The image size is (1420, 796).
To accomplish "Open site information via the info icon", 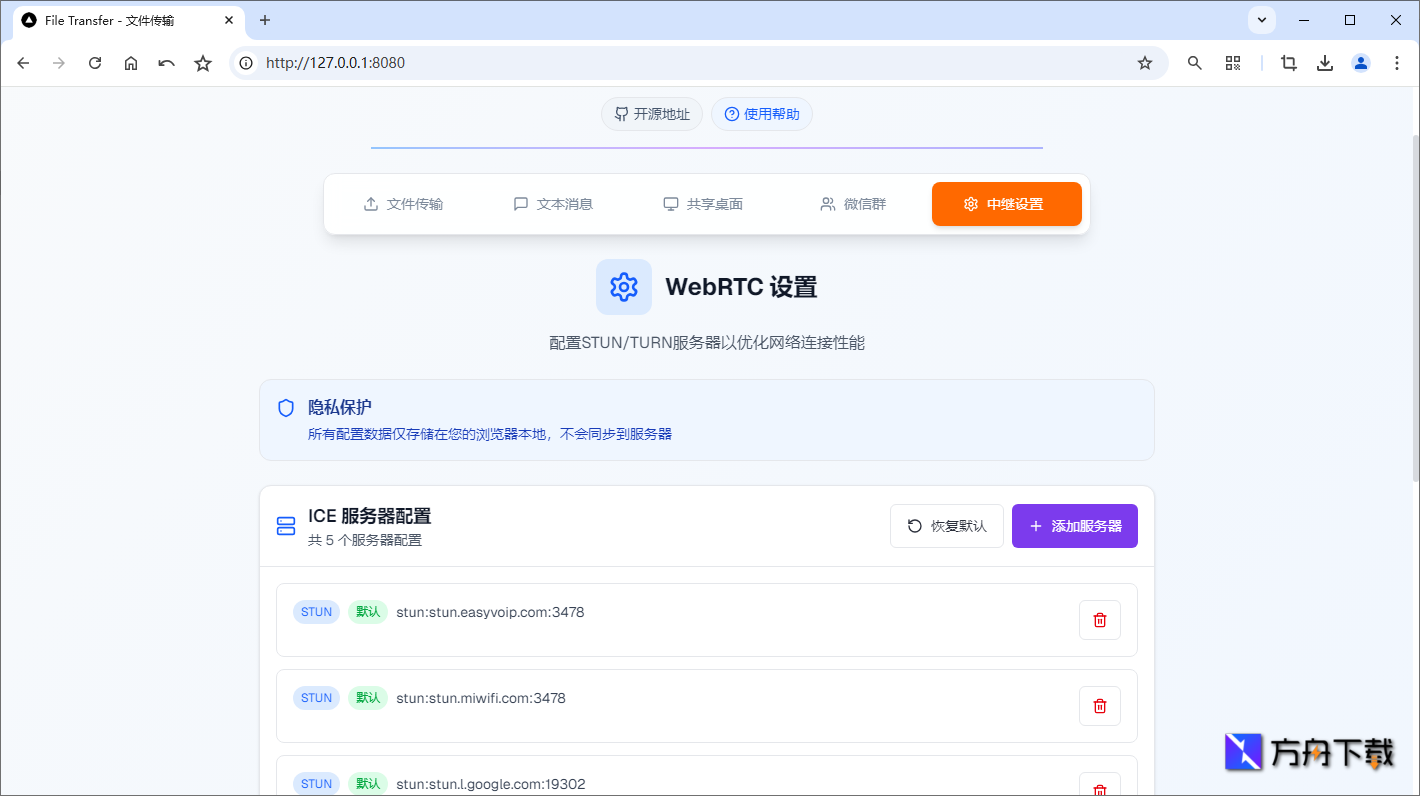I will pos(245,62).
